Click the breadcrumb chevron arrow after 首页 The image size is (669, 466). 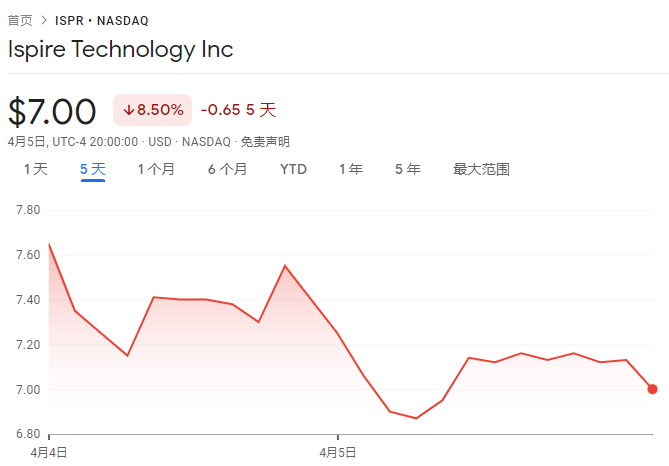click(44, 20)
